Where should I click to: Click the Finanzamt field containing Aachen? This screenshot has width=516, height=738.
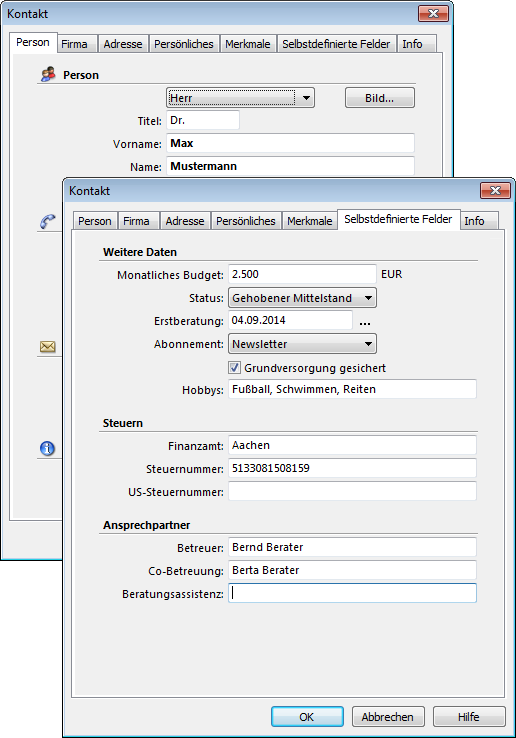pyautogui.click(x=352, y=445)
